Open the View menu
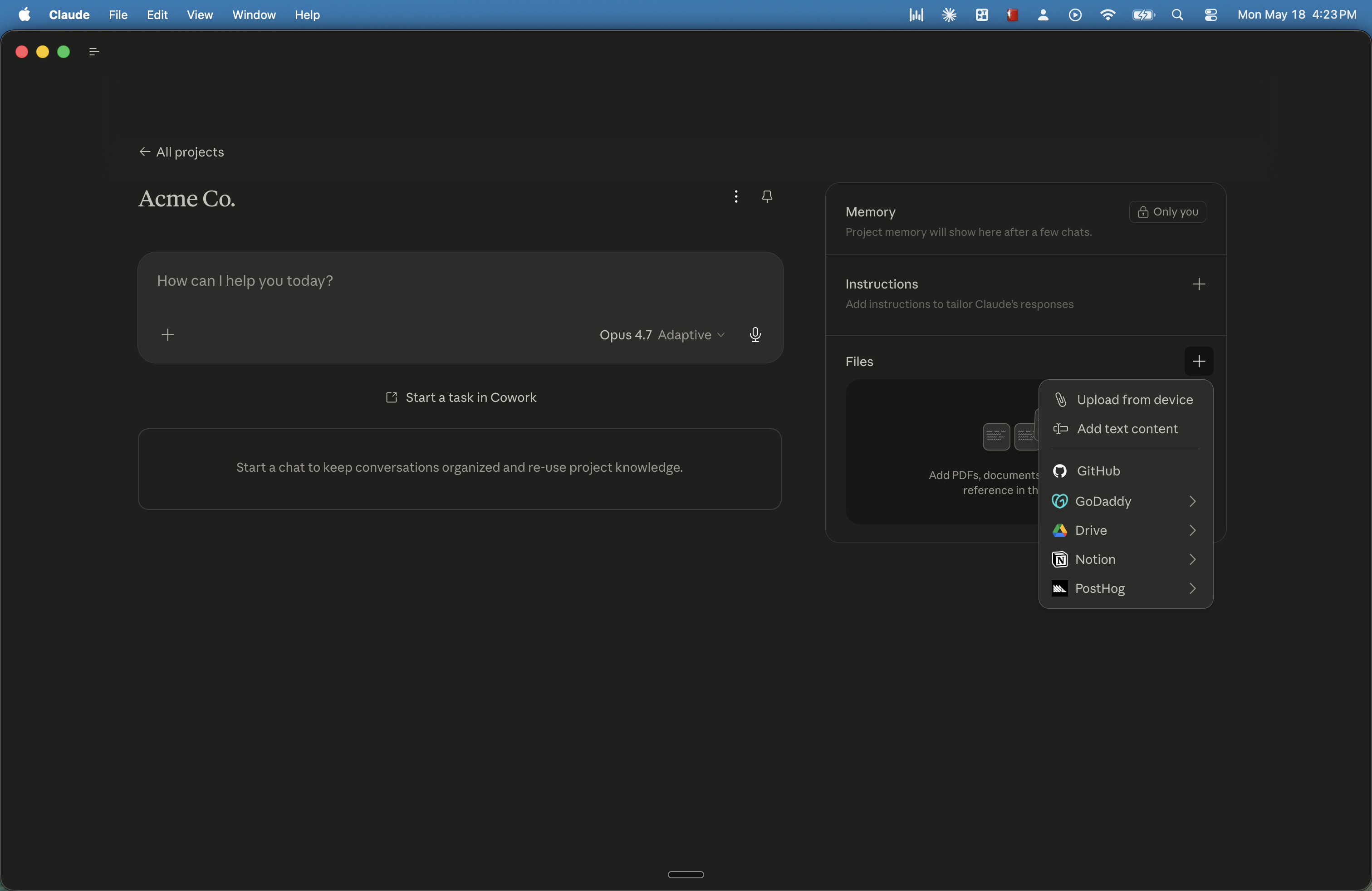1372x891 pixels. pos(200,15)
